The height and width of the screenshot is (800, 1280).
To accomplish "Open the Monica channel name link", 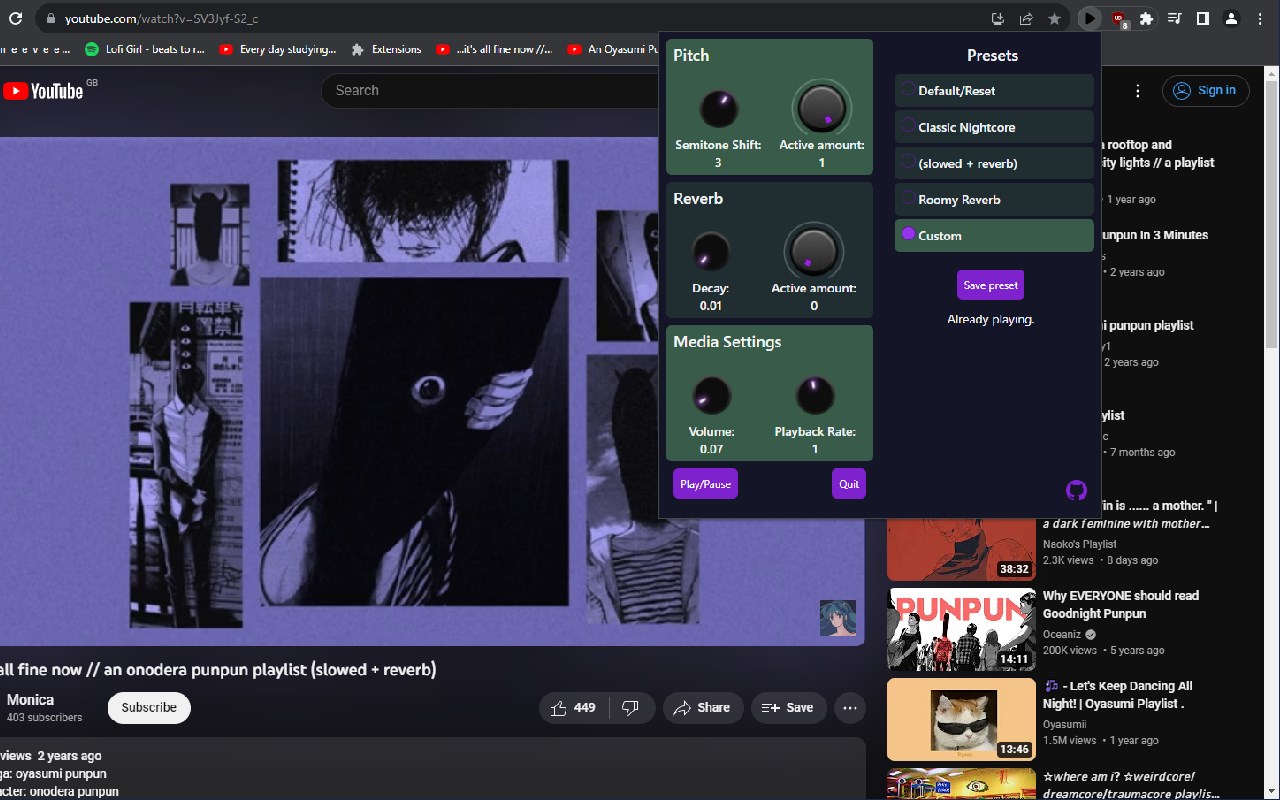I will click(30, 700).
